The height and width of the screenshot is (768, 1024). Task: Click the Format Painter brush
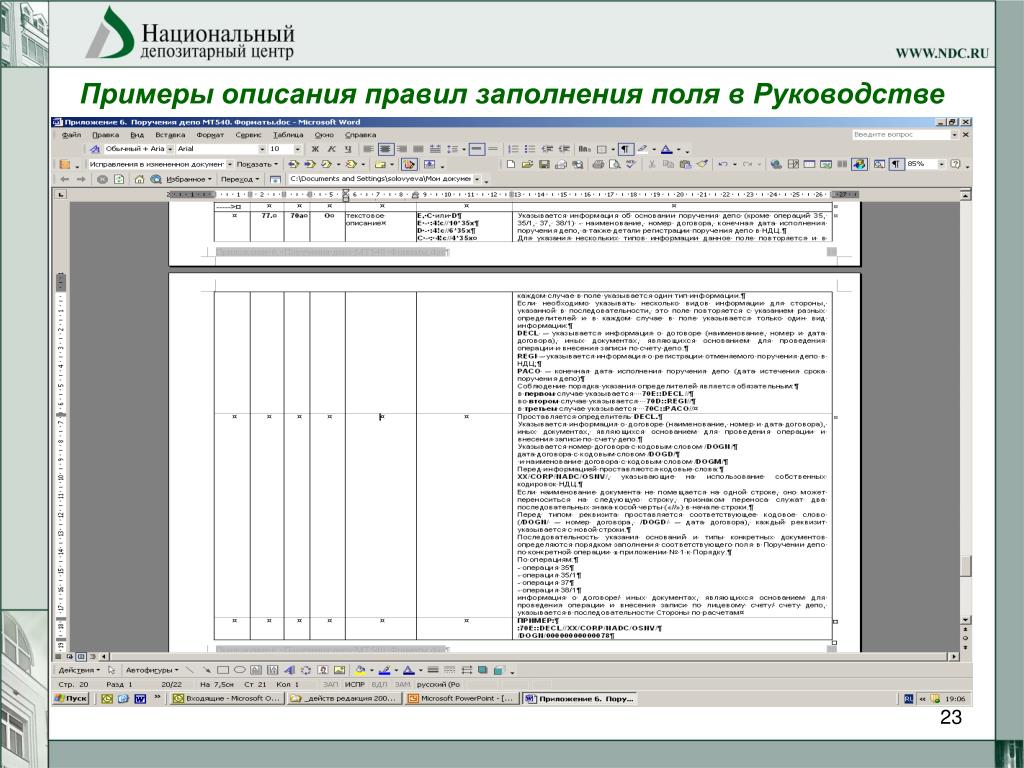click(x=702, y=164)
